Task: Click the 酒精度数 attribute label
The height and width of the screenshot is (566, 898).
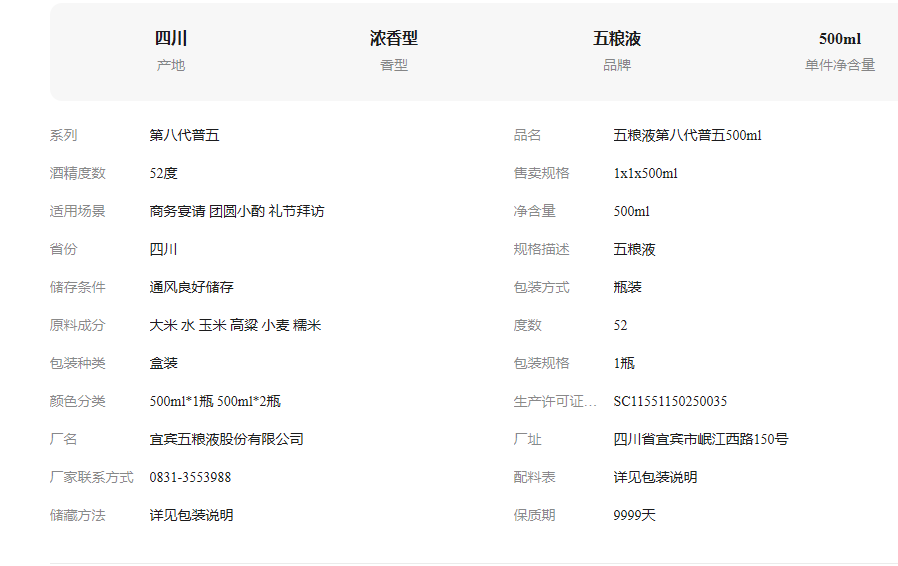Action: pos(77,173)
